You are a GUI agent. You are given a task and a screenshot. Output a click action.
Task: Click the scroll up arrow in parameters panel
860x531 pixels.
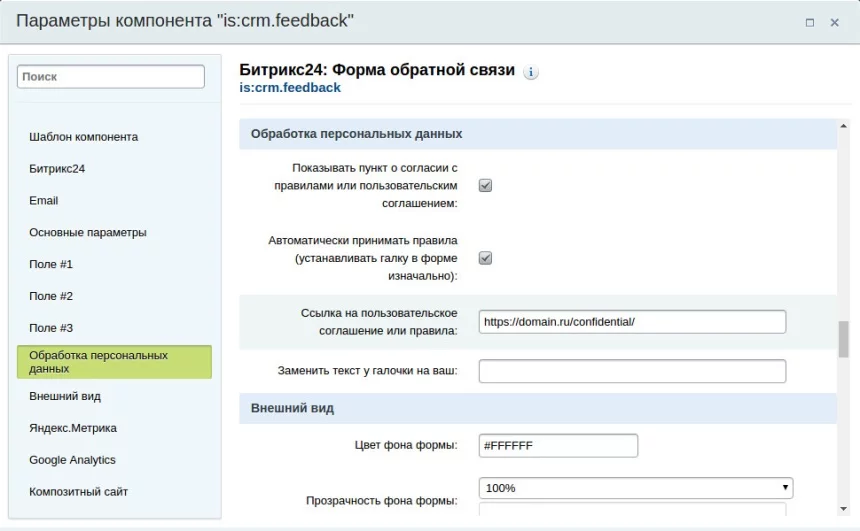tap(844, 126)
